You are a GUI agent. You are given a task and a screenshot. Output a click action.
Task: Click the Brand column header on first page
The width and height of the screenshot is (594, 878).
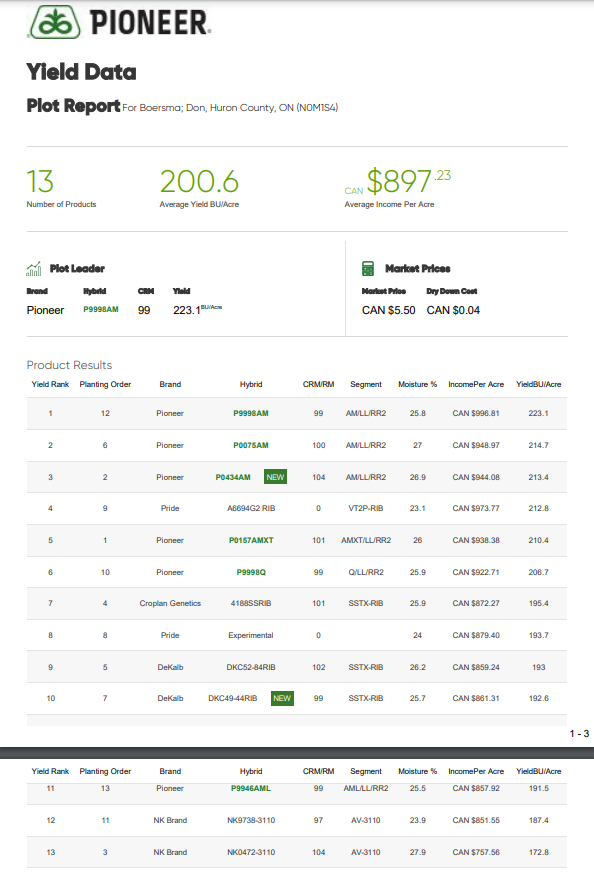click(x=170, y=384)
